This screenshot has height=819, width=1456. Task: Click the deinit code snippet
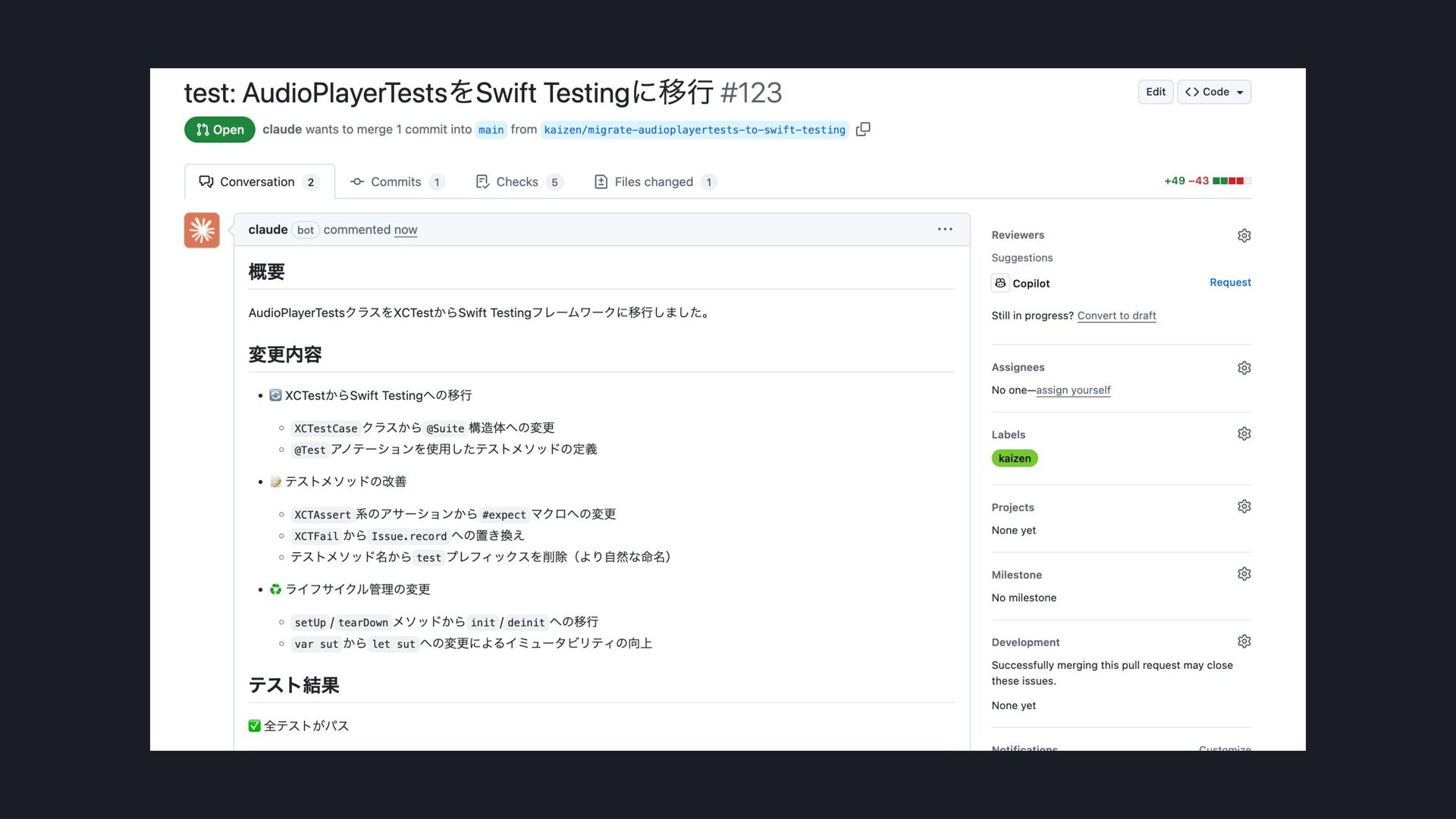pyautogui.click(x=526, y=623)
